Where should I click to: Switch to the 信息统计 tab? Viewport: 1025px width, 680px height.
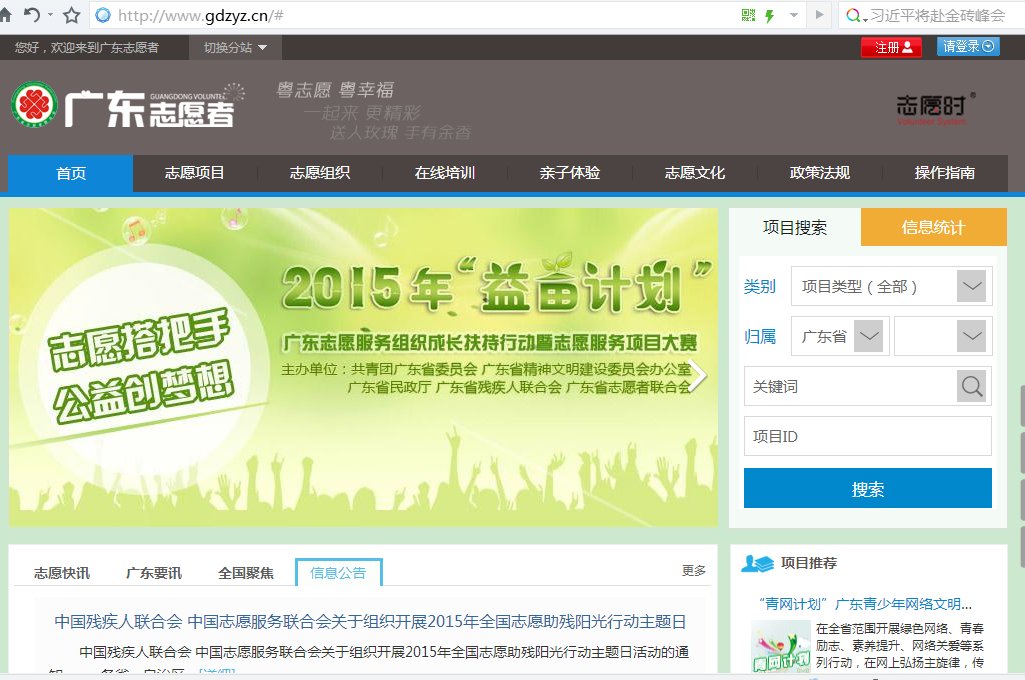point(933,227)
